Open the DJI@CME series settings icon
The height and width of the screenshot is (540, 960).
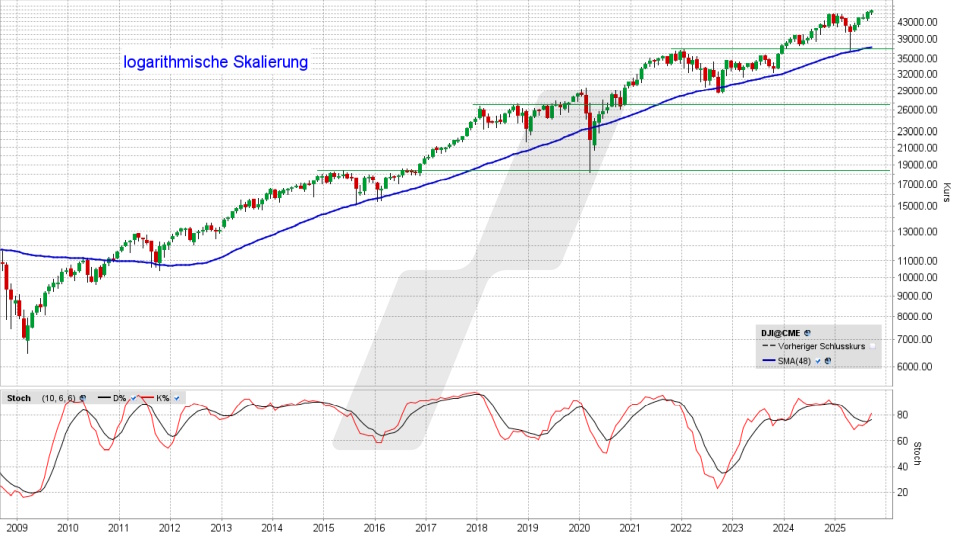tap(807, 333)
